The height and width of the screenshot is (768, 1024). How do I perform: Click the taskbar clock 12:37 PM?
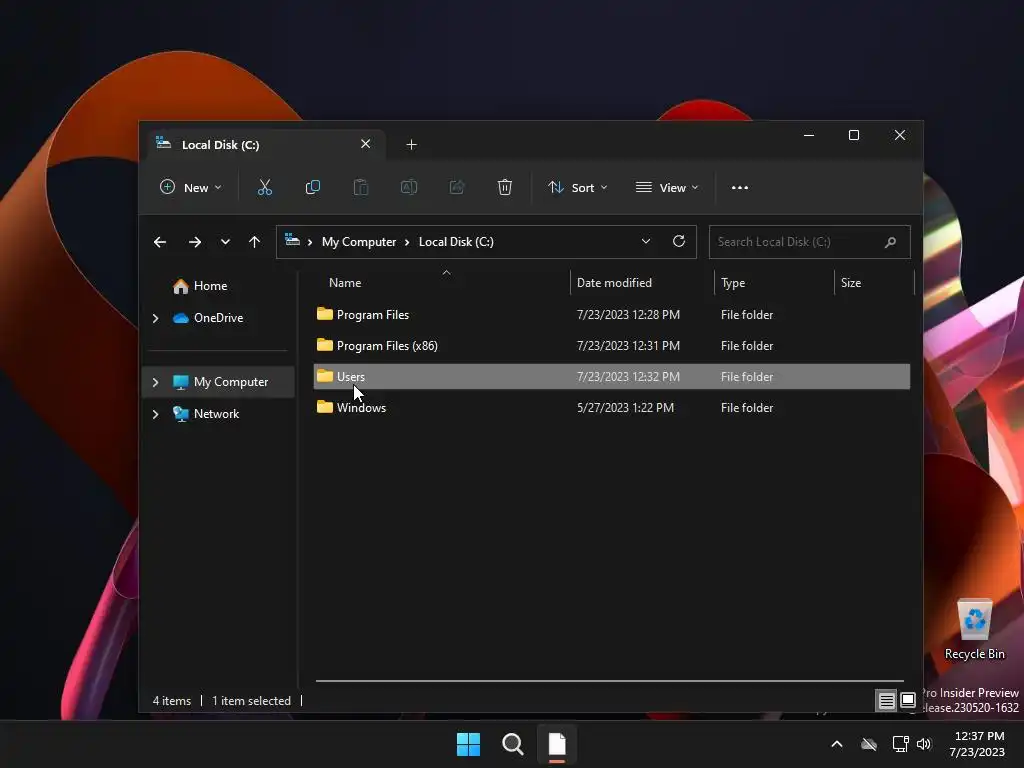point(978,736)
